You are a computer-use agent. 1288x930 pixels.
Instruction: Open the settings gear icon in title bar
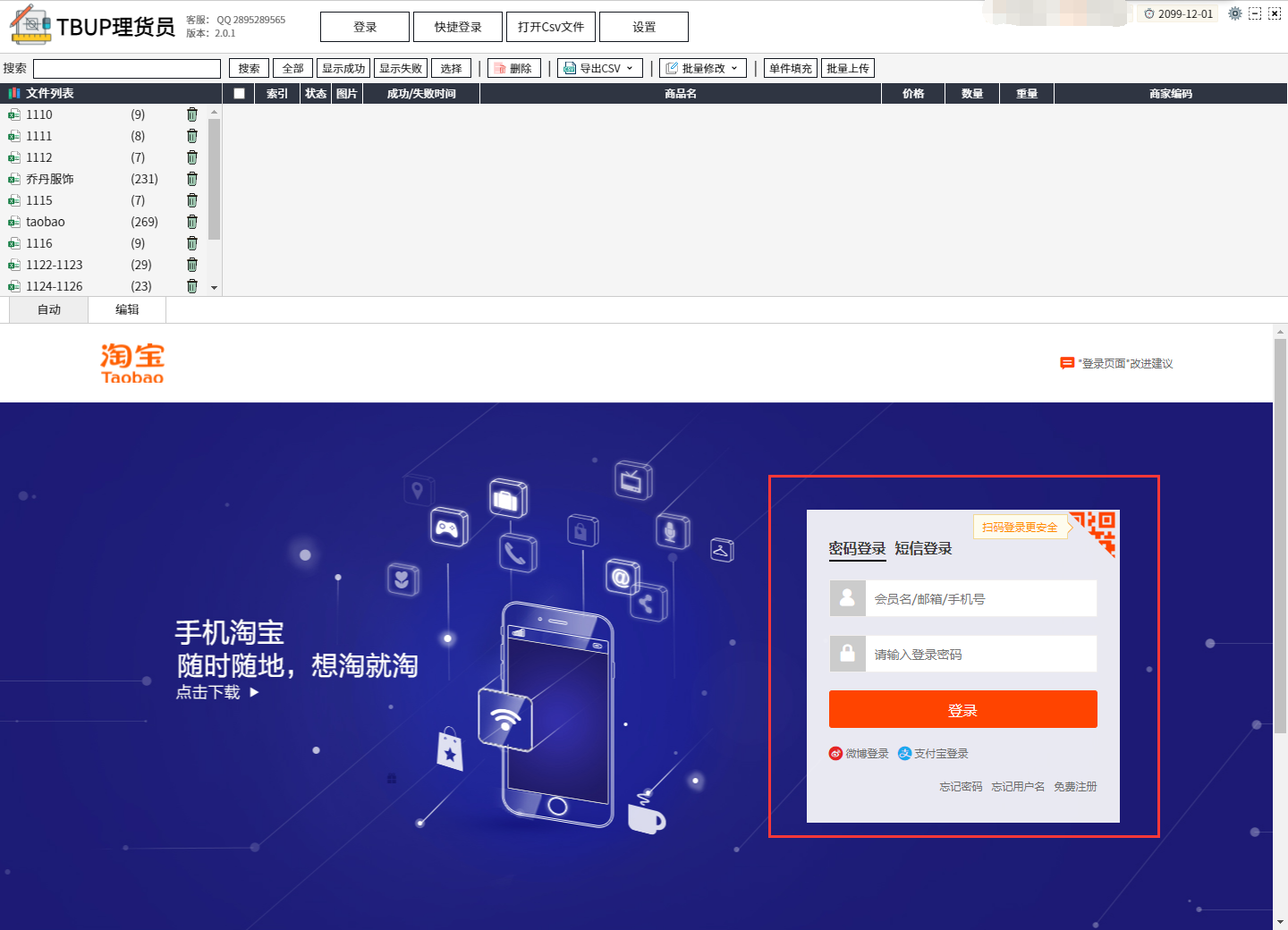(1235, 13)
